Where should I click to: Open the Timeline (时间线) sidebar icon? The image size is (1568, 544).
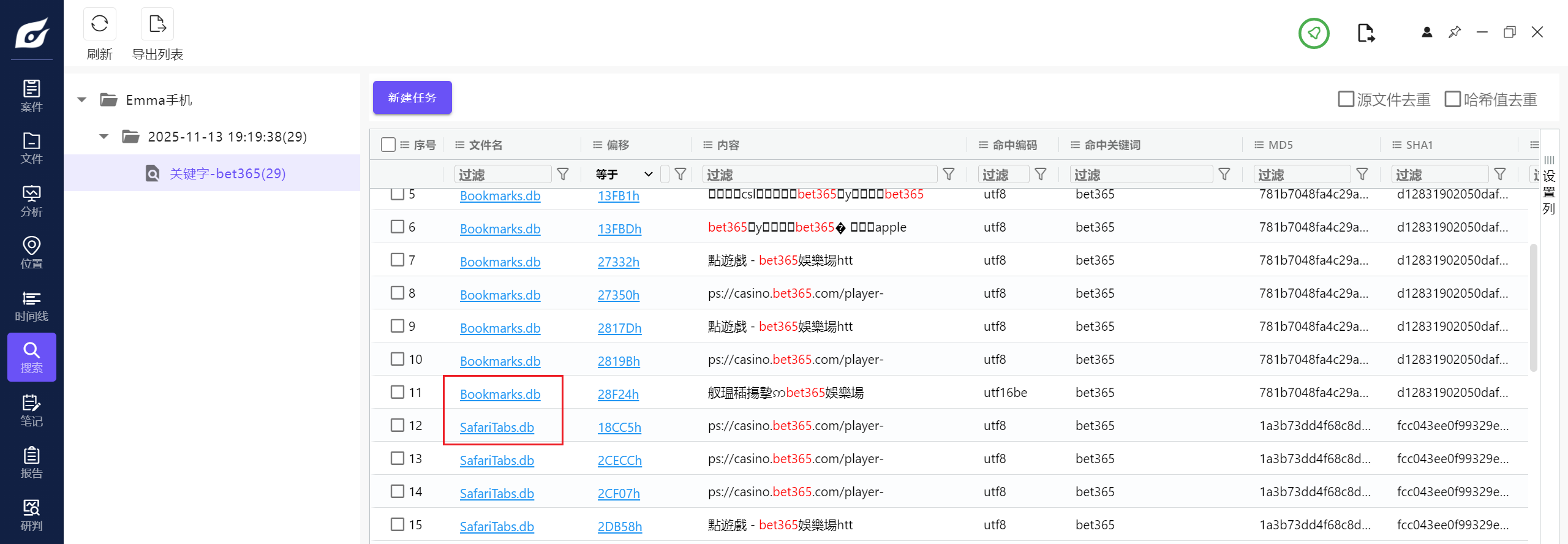pyautogui.click(x=31, y=306)
